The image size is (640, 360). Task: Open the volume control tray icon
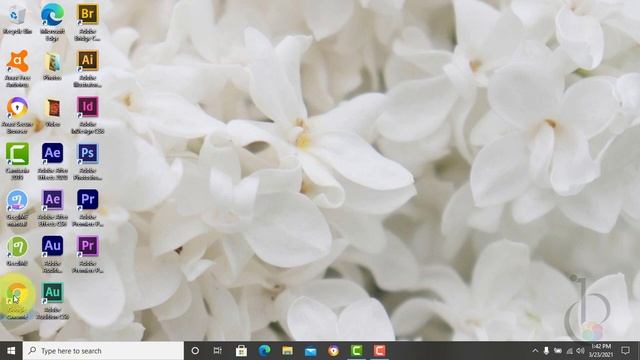coord(580,351)
